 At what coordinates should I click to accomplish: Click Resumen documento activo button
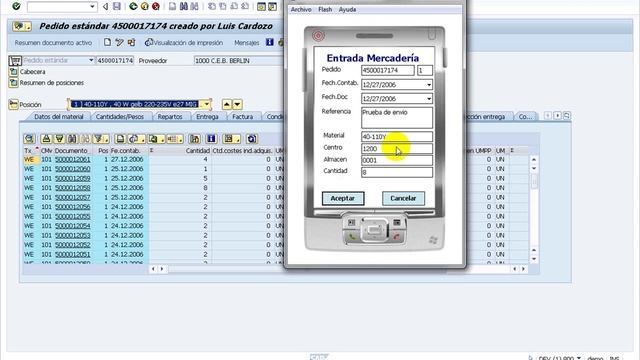pos(53,42)
